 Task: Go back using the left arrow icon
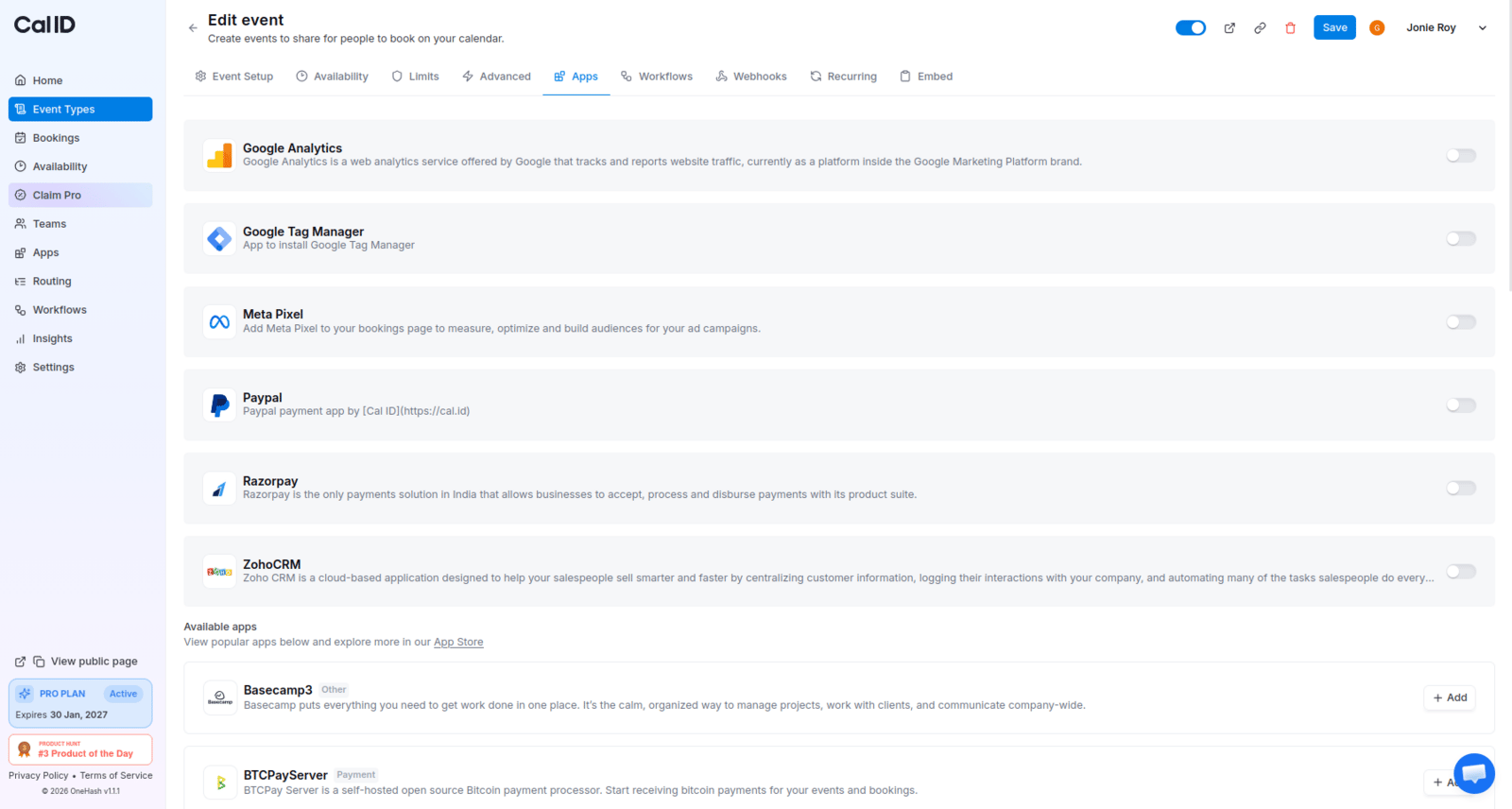point(193,28)
